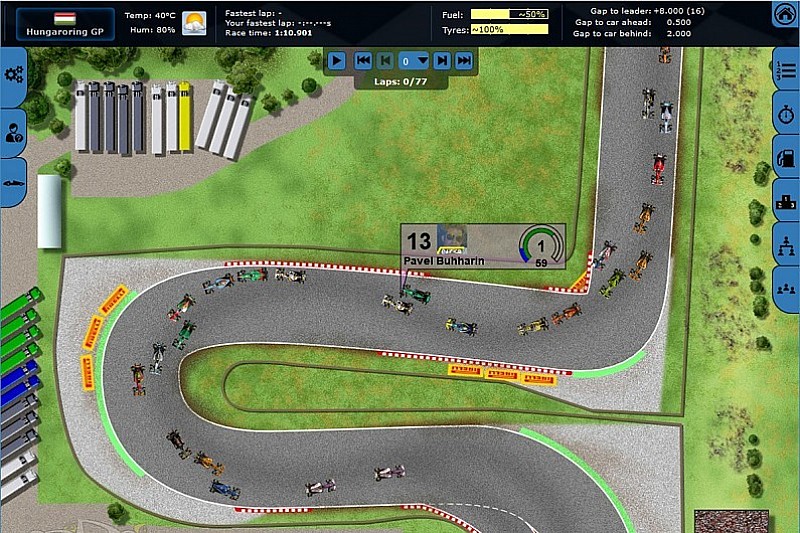Click the Temp: 40°C reading
Screen dimensions: 800x533
pos(149,15)
